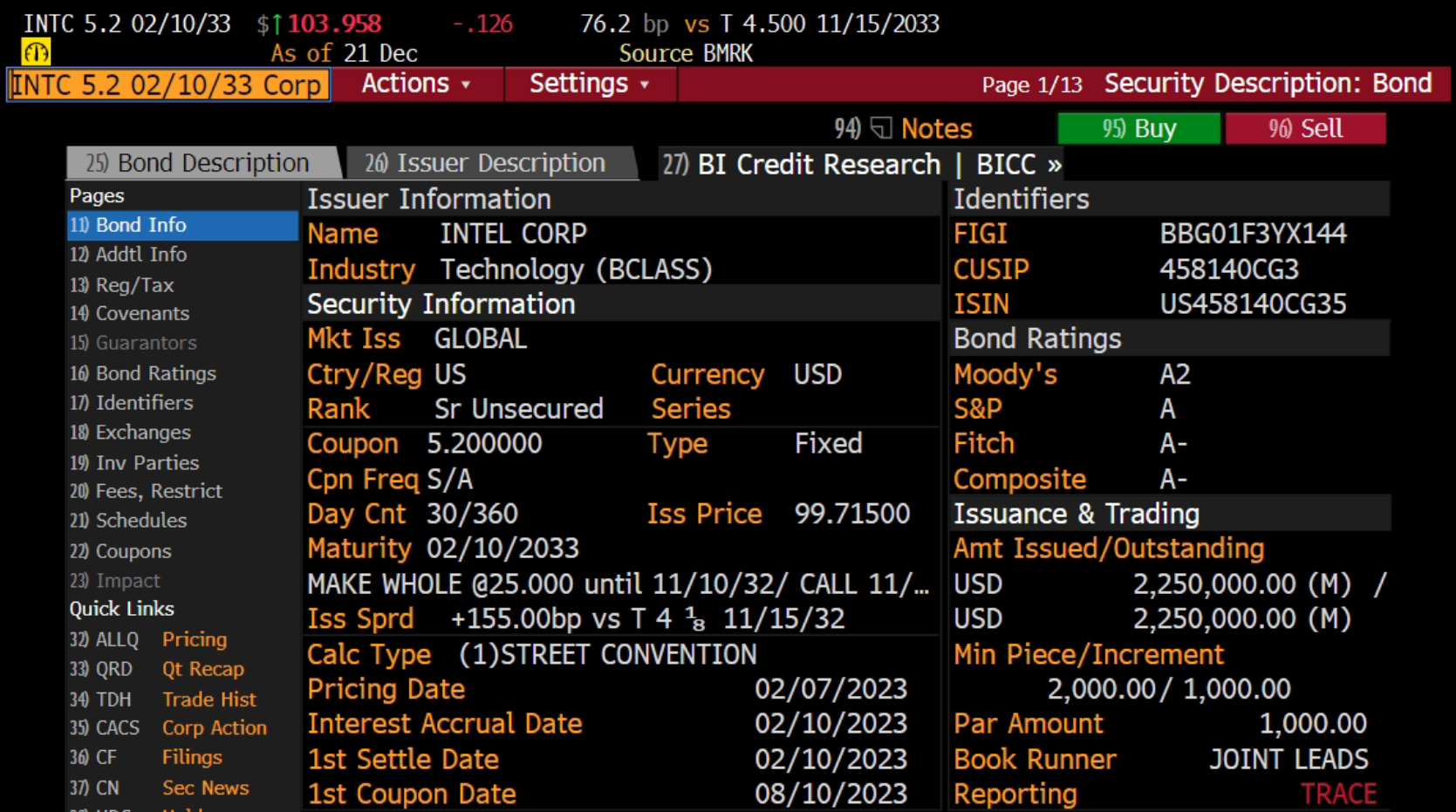
Task: Click the Moody's rating A2
Action: [x=1175, y=374]
